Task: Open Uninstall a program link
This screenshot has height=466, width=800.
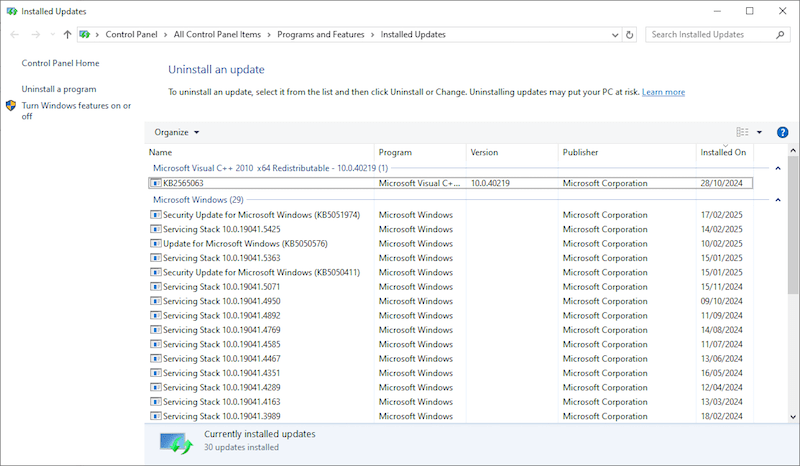Action: 59,89
